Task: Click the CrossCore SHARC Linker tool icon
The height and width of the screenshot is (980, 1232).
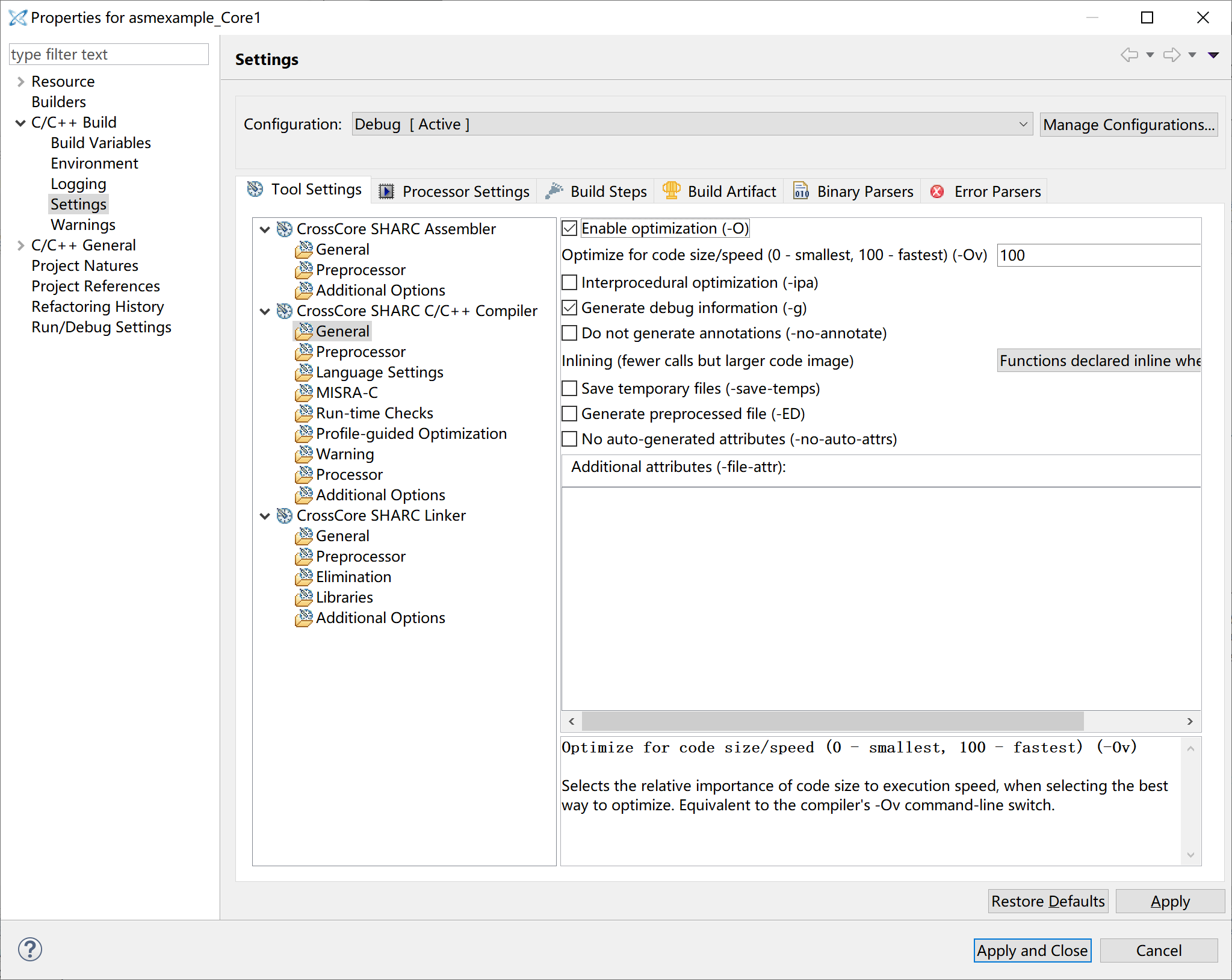Action: click(284, 515)
